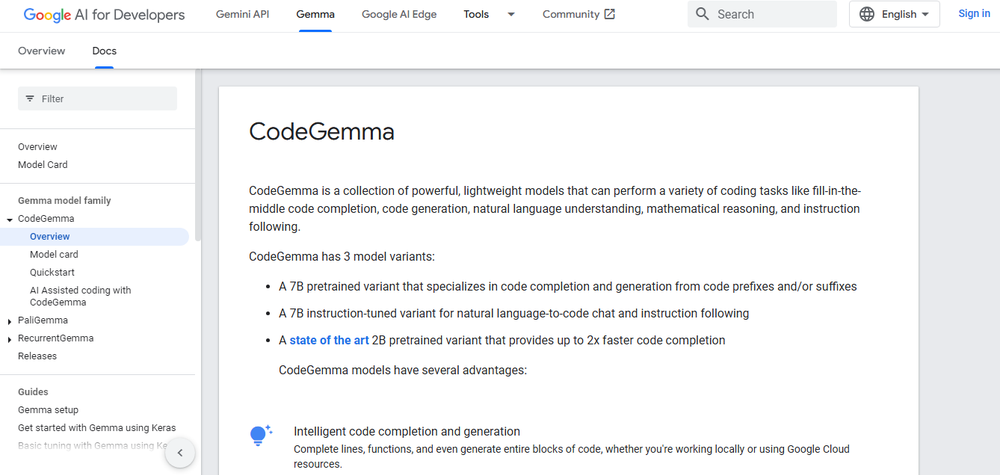Click the 'Gemma model family' heading
The height and width of the screenshot is (475, 1000).
coord(64,201)
